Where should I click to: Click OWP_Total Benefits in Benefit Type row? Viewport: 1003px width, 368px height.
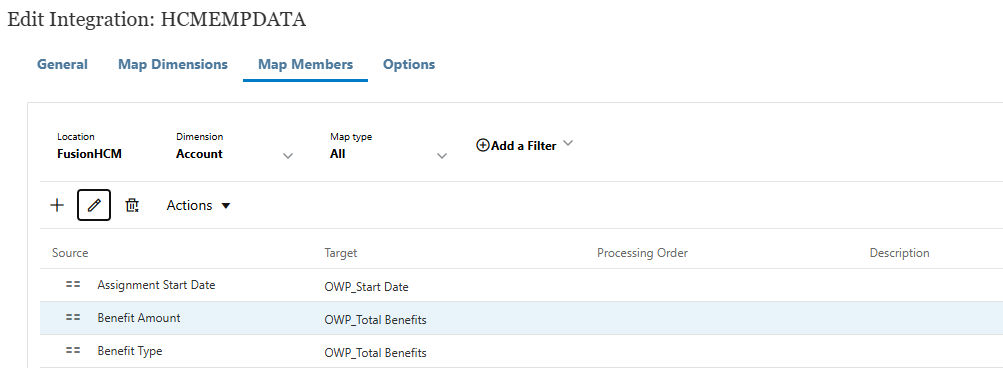(x=375, y=353)
